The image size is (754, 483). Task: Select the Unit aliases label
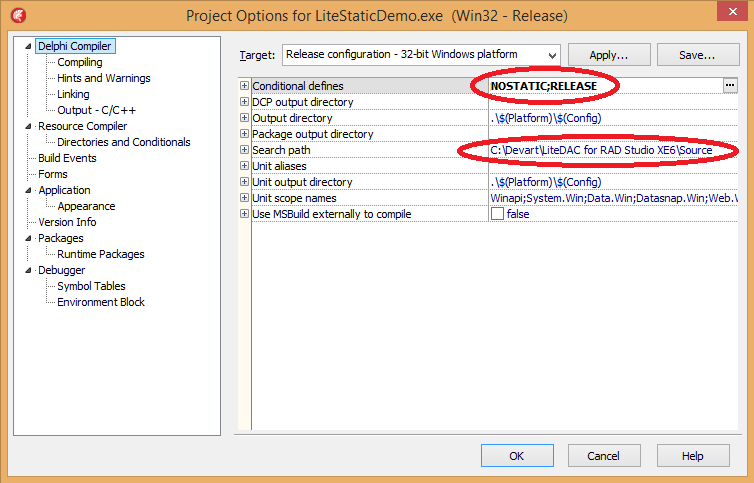[x=279, y=166]
